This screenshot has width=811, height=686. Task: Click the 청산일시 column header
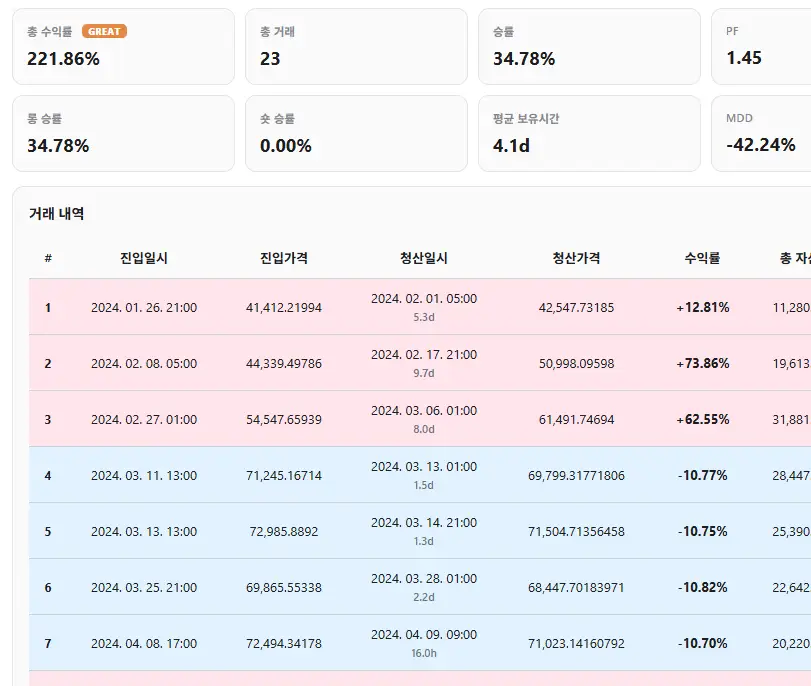click(424, 258)
